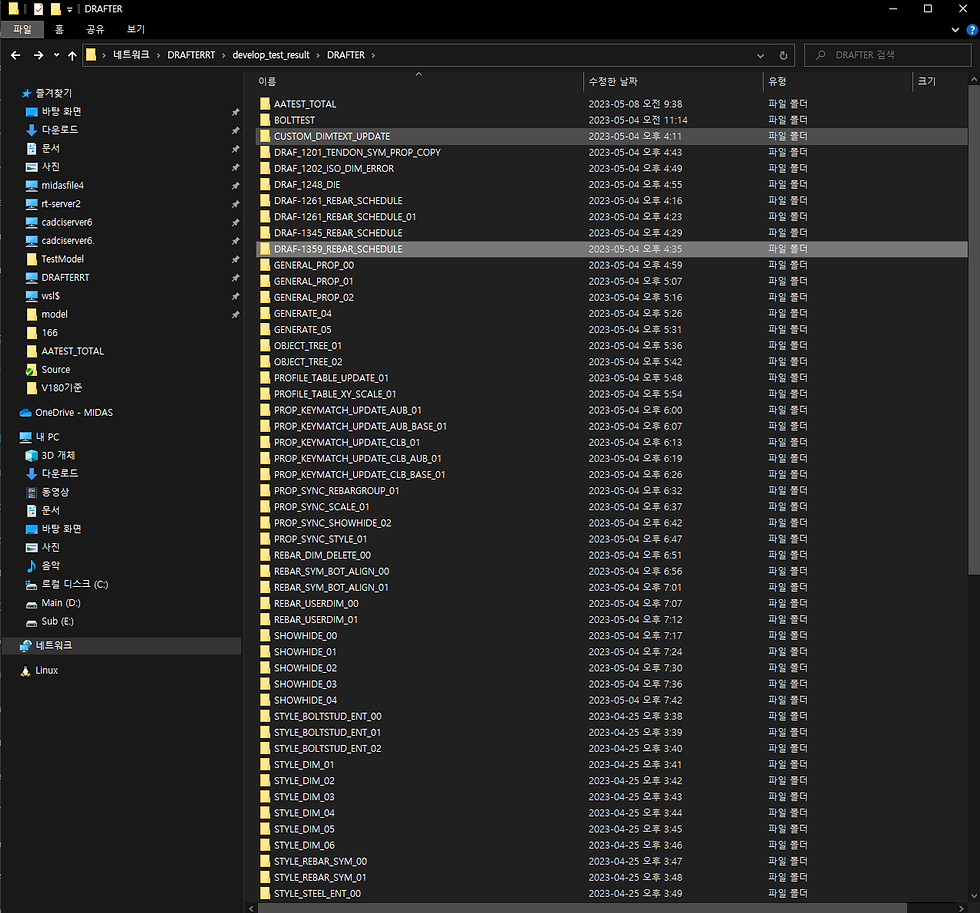Open the address bar history dropdown
Viewport: 980px width, 913px height.
(760, 55)
